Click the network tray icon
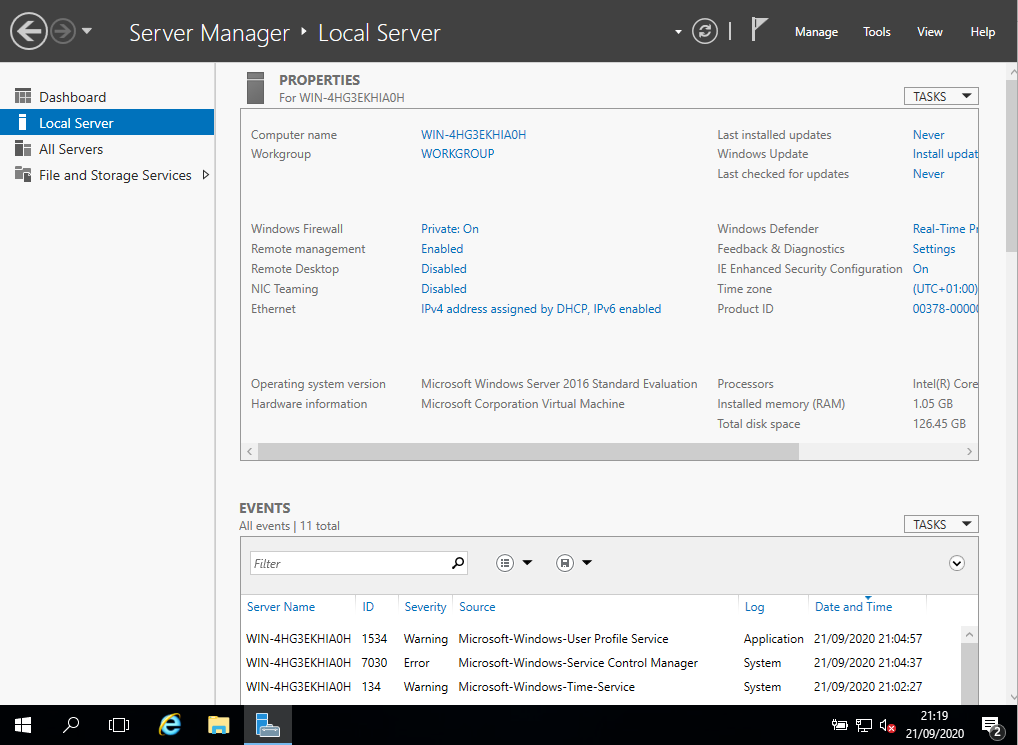 (x=863, y=725)
